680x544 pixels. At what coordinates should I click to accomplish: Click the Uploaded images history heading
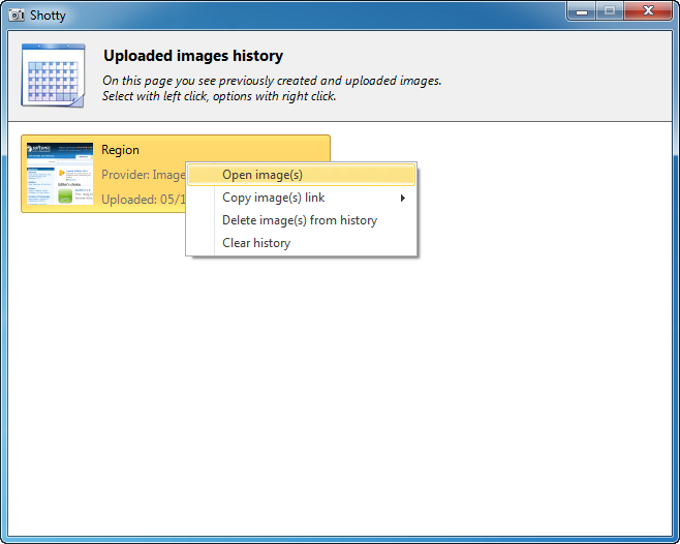(x=193, y=56)
